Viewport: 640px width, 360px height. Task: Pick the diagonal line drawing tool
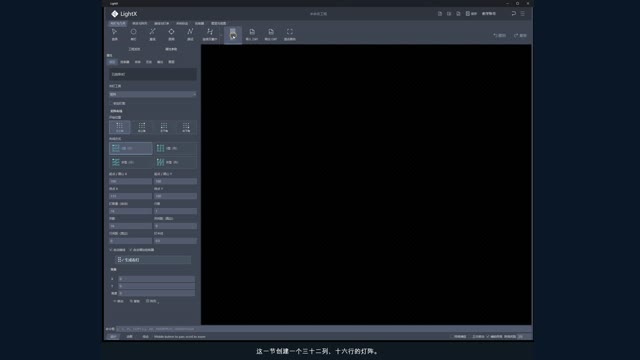[x=152, y=34]
